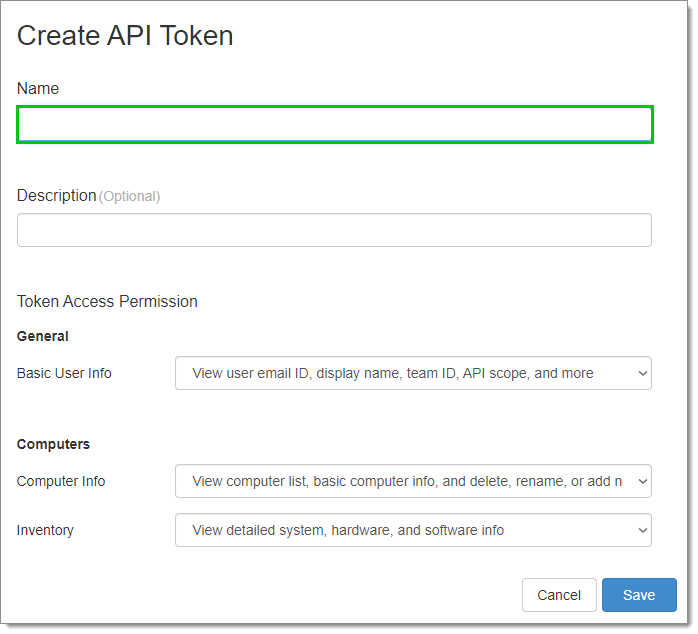Click the Save button
This screenshot has height=634, width=698.
[639, 595]
